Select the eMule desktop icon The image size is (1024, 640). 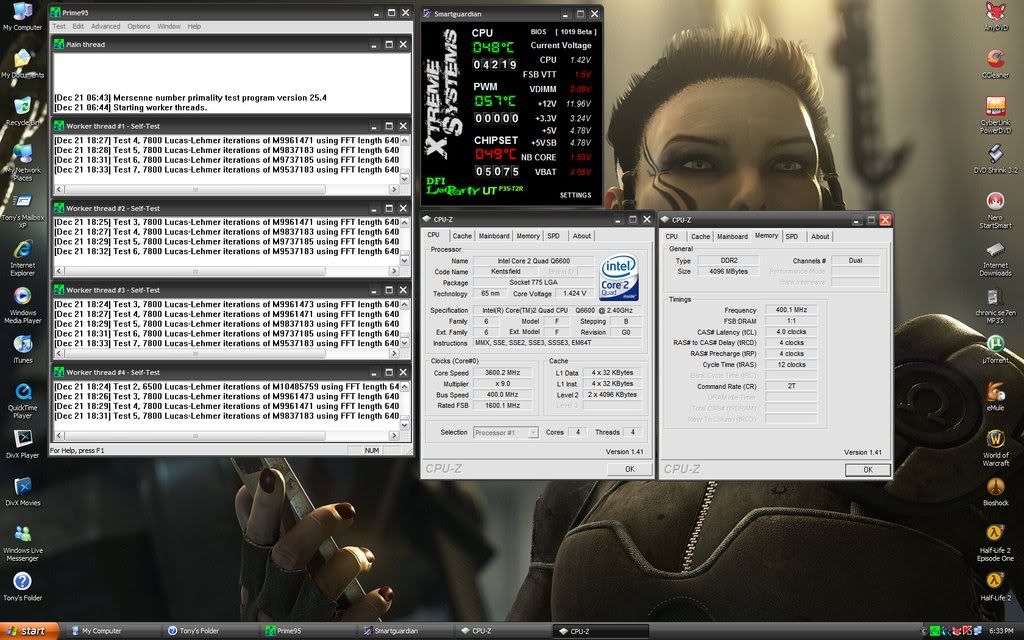[995, 397]
